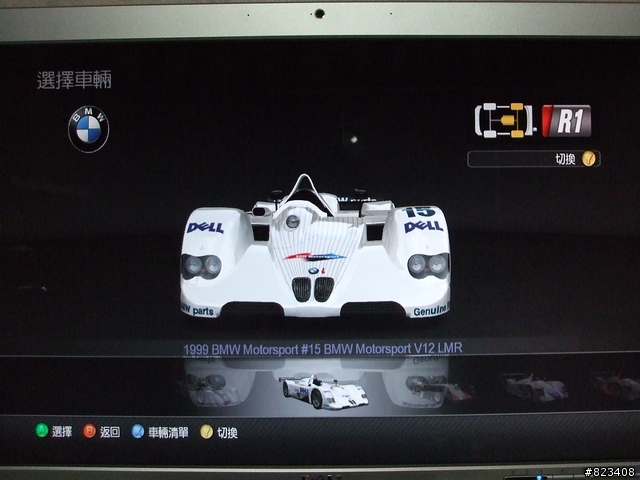The height and width of the screenshot is (480, 640).
Task: Click the 選擇 label in bottom bar
Action: [x=62, y=431]
